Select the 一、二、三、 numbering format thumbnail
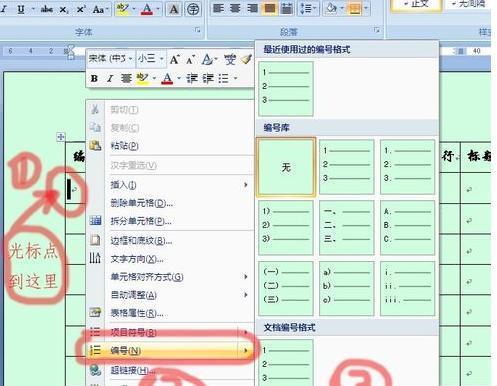 [x=347, y=227]
